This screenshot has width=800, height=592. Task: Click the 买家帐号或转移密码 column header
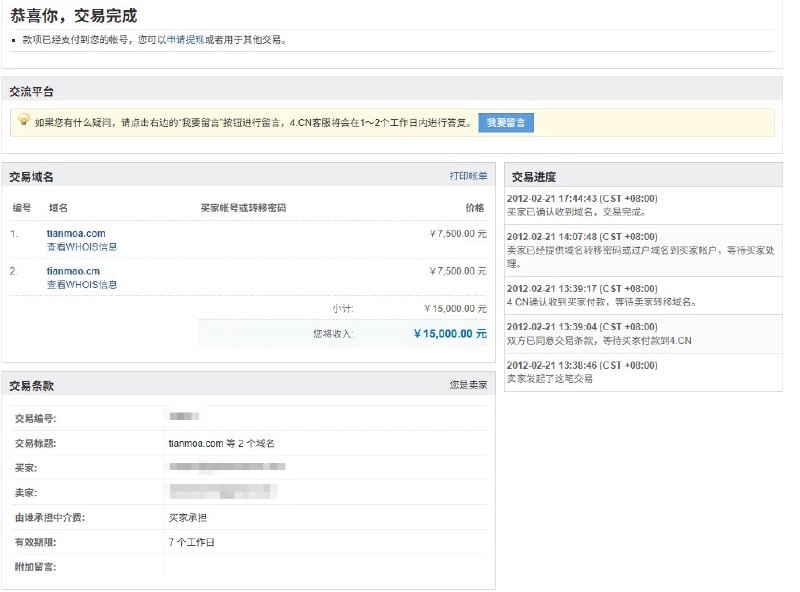pyautogui.click(x=243, y=208)
